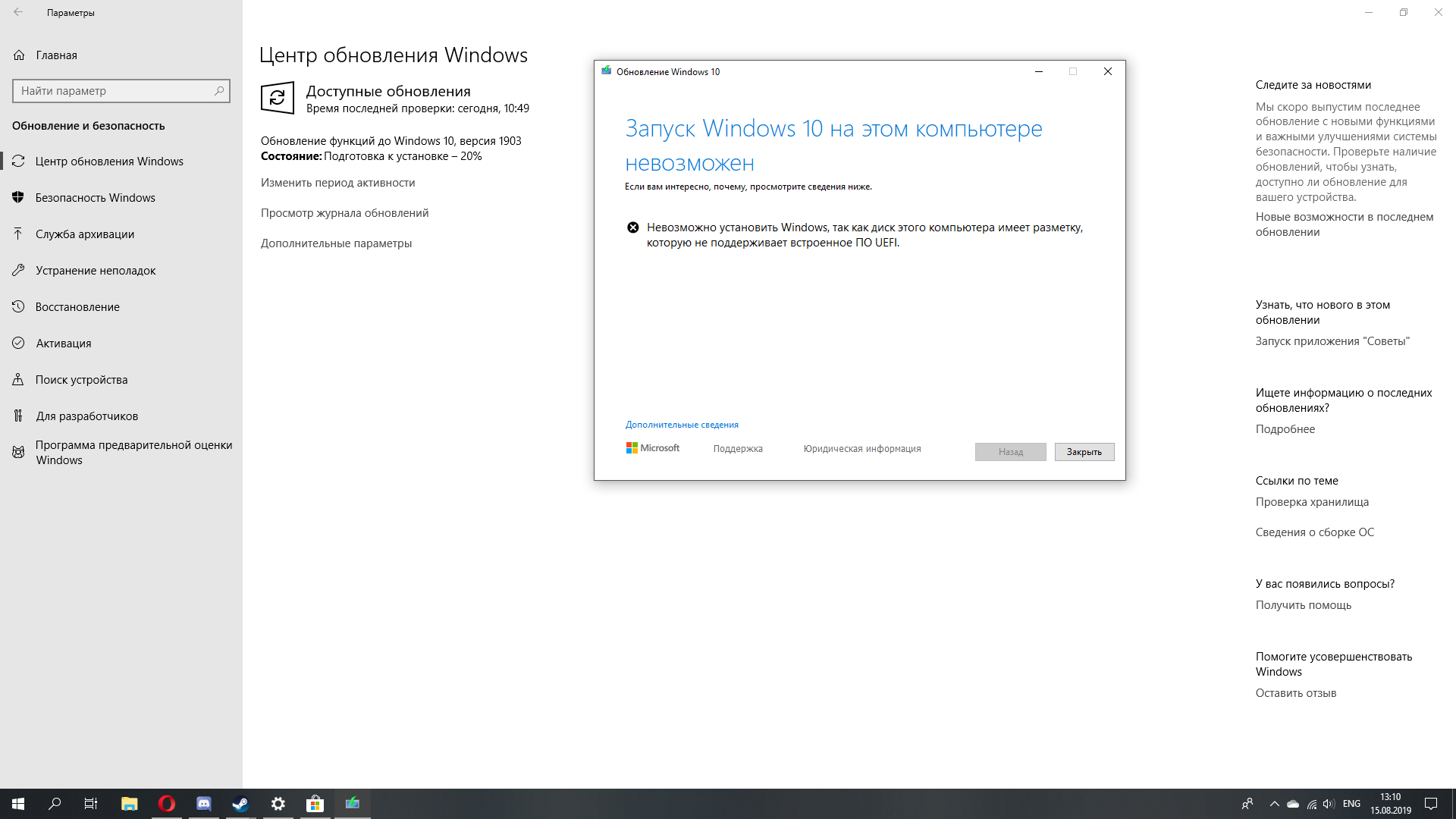1456x819 pixels.
Task: Click the Microsoft logo in dialog
Action: [653, 448]
